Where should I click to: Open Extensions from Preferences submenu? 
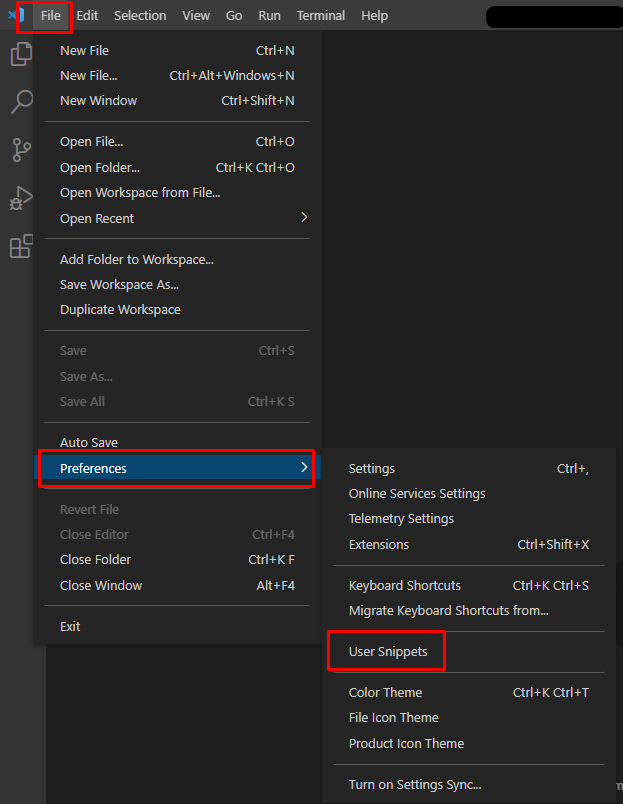(x=469, y=545)
